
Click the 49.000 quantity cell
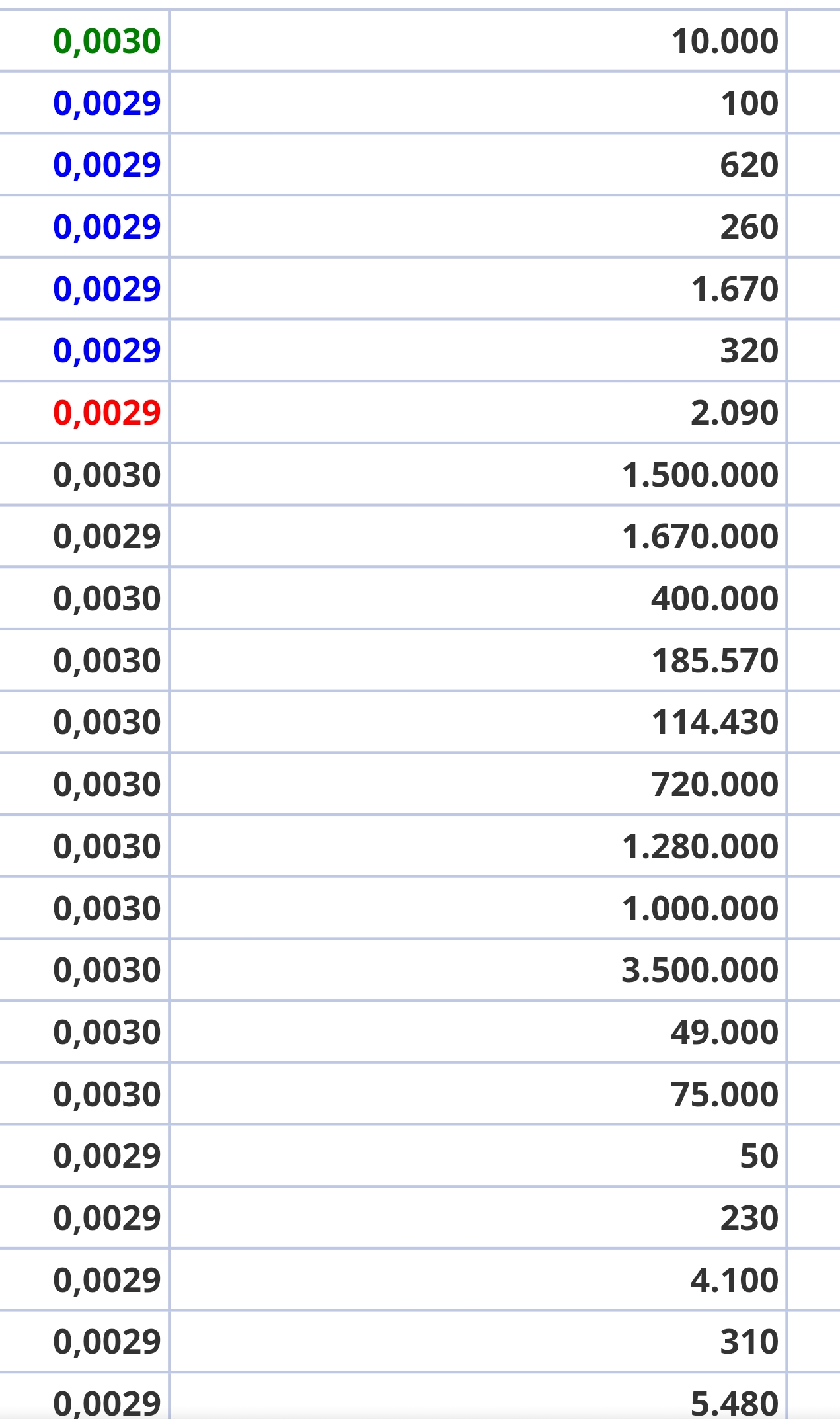pos(478,1032)
